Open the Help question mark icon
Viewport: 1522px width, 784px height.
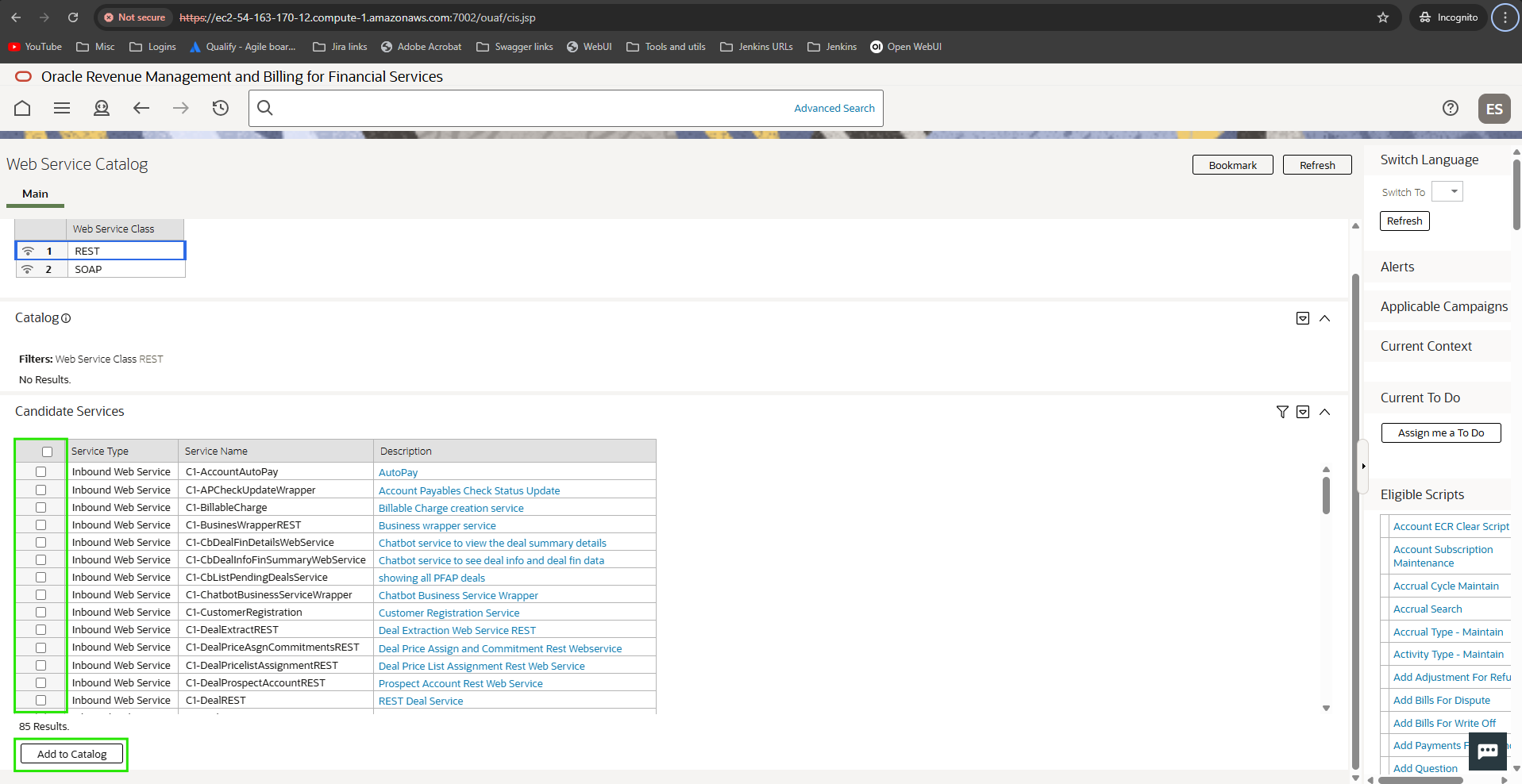1450,108
